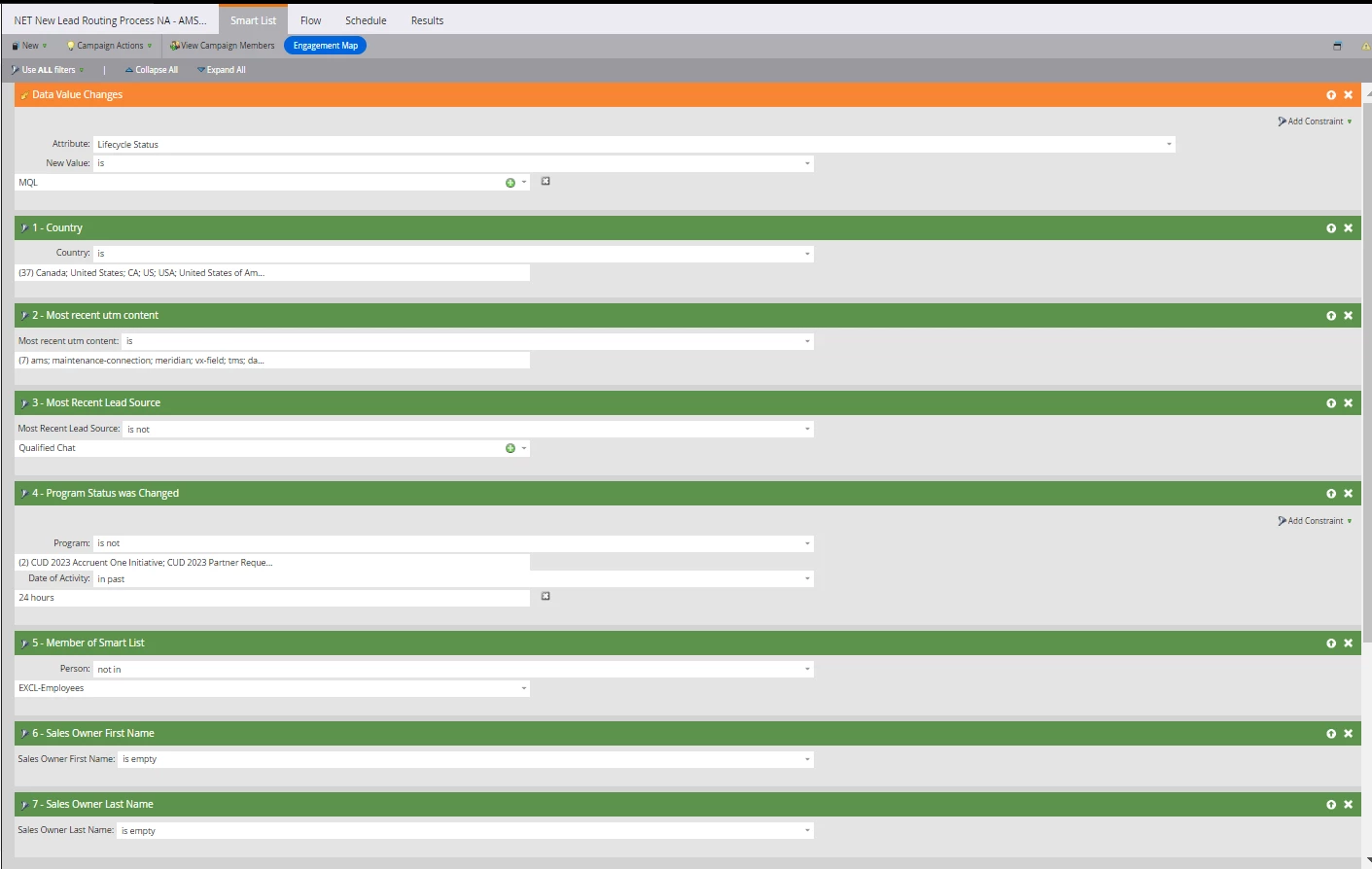Open the Use ALL filters menu
This screenshot has width=1372, height=869.
point(48,70)
